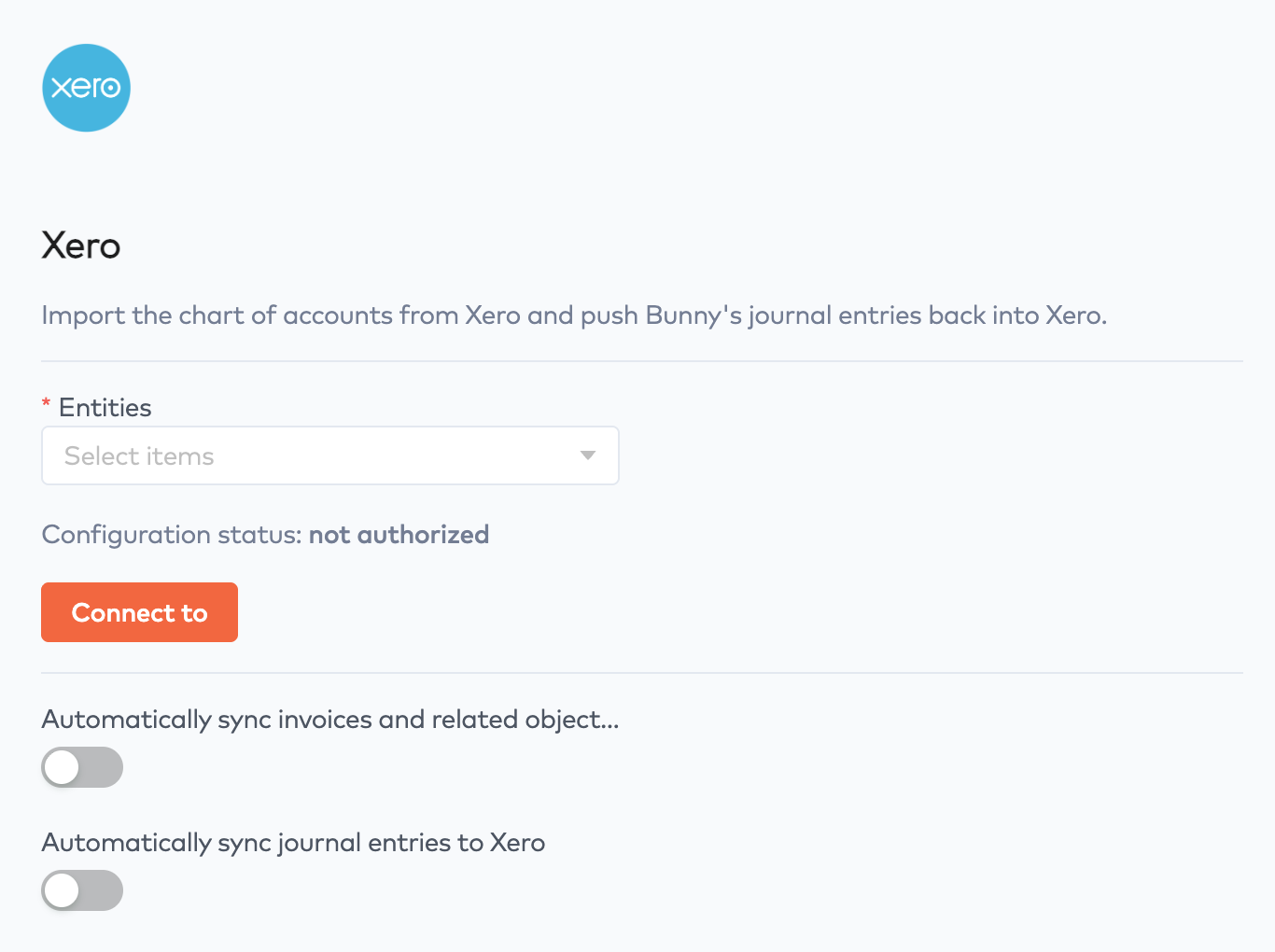Click 'Automatically sync journal entries to Xero' label
The image size is (1275, 952).
pos(293,843)
